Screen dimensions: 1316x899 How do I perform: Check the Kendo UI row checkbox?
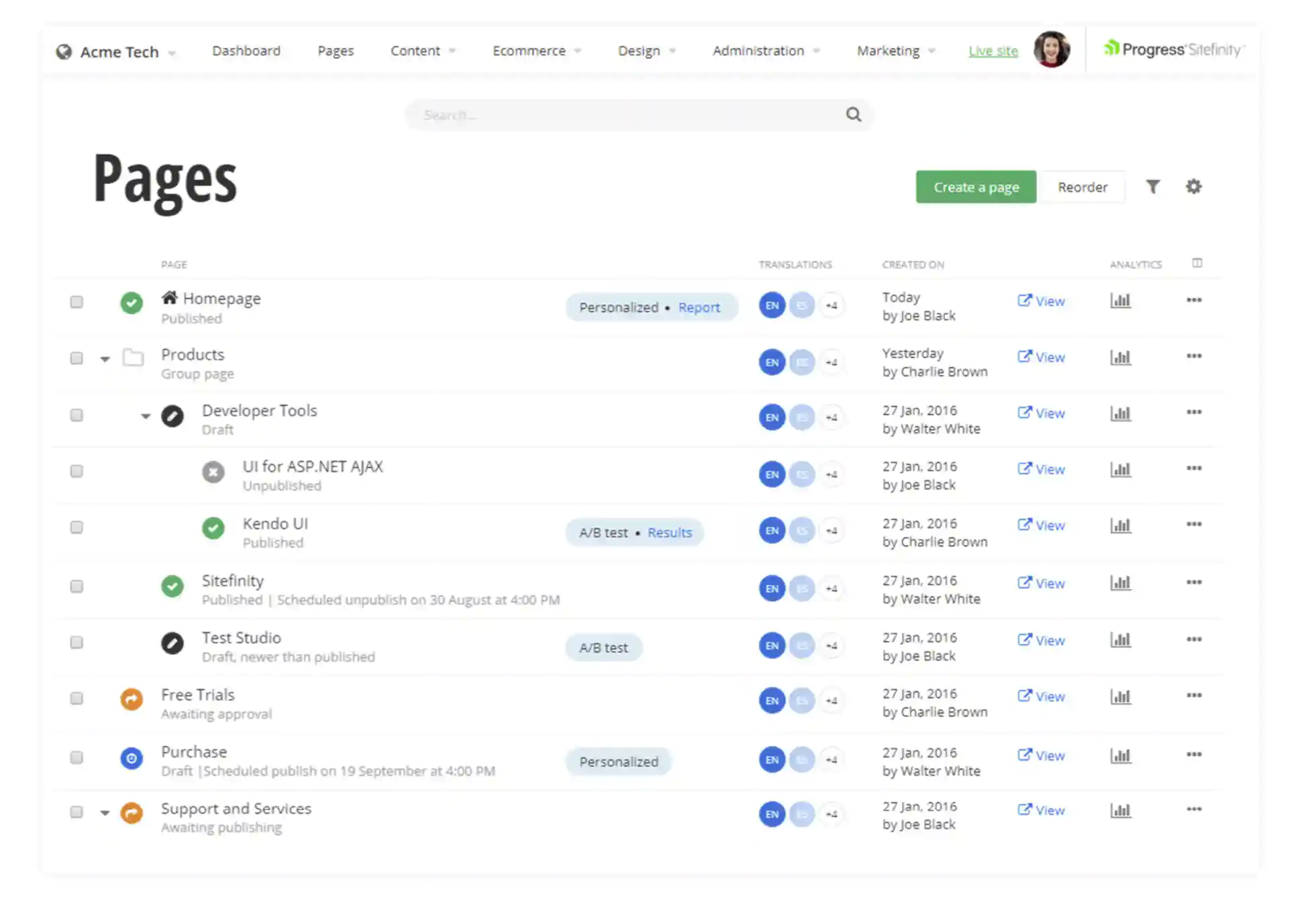point(77,527)
